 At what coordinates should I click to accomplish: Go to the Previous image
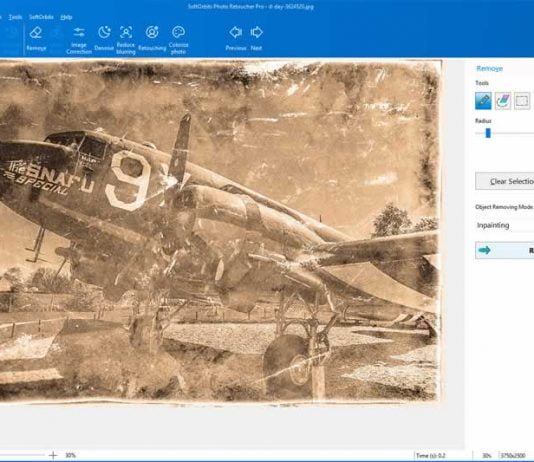(x=236, y=38)
